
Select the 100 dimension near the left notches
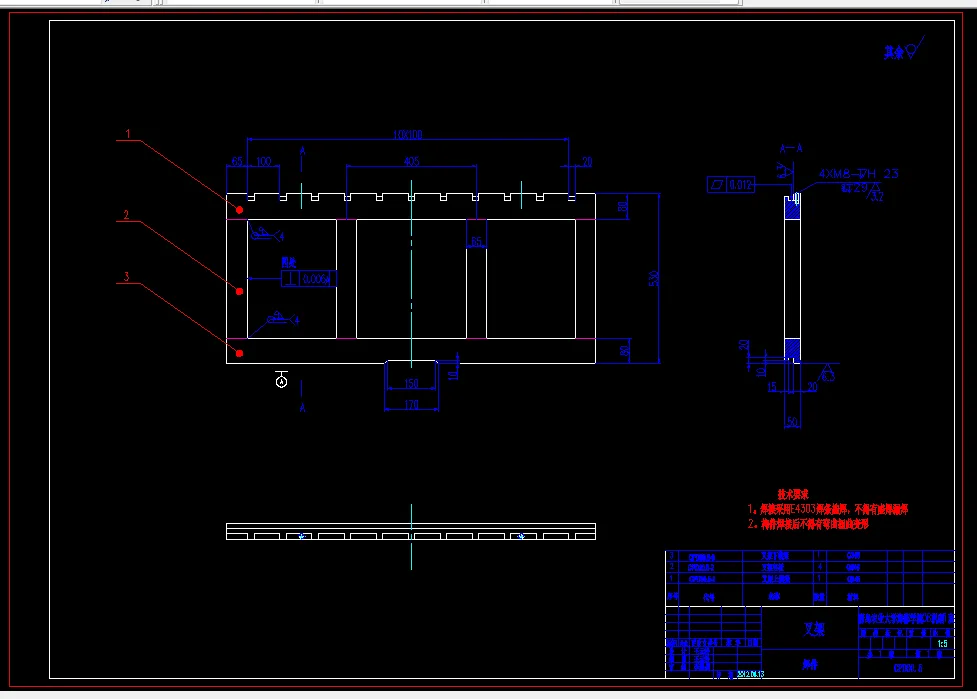[x=264, y=161]
